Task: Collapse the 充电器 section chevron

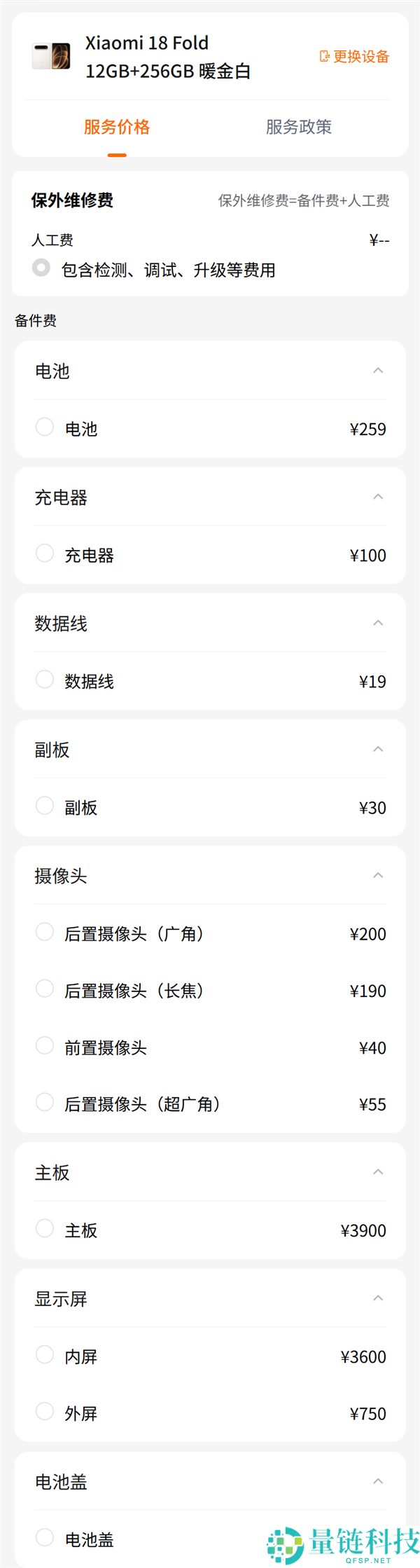Action: (378, 497)
